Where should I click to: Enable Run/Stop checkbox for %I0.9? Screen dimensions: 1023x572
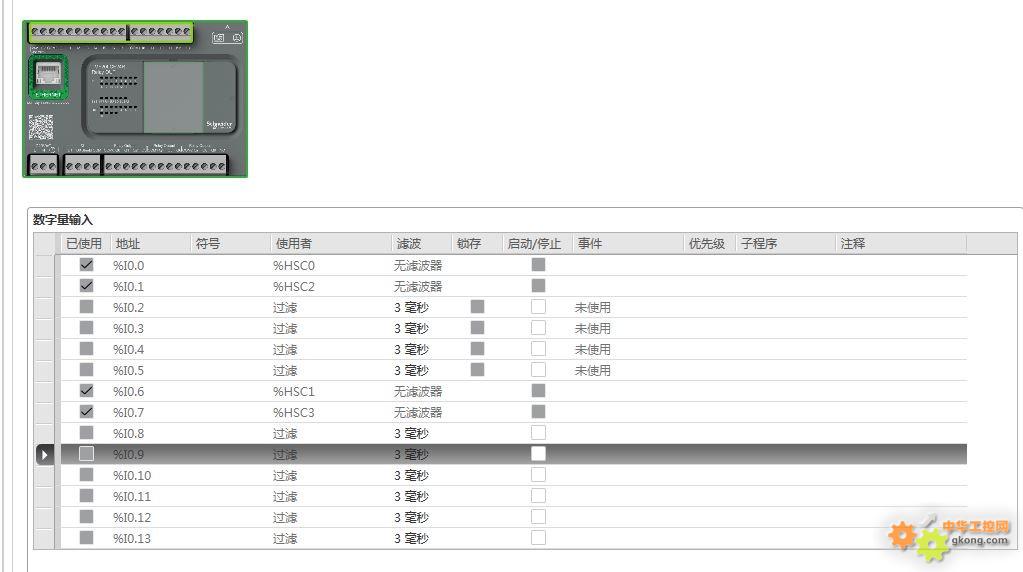click(x=538, y=453)
